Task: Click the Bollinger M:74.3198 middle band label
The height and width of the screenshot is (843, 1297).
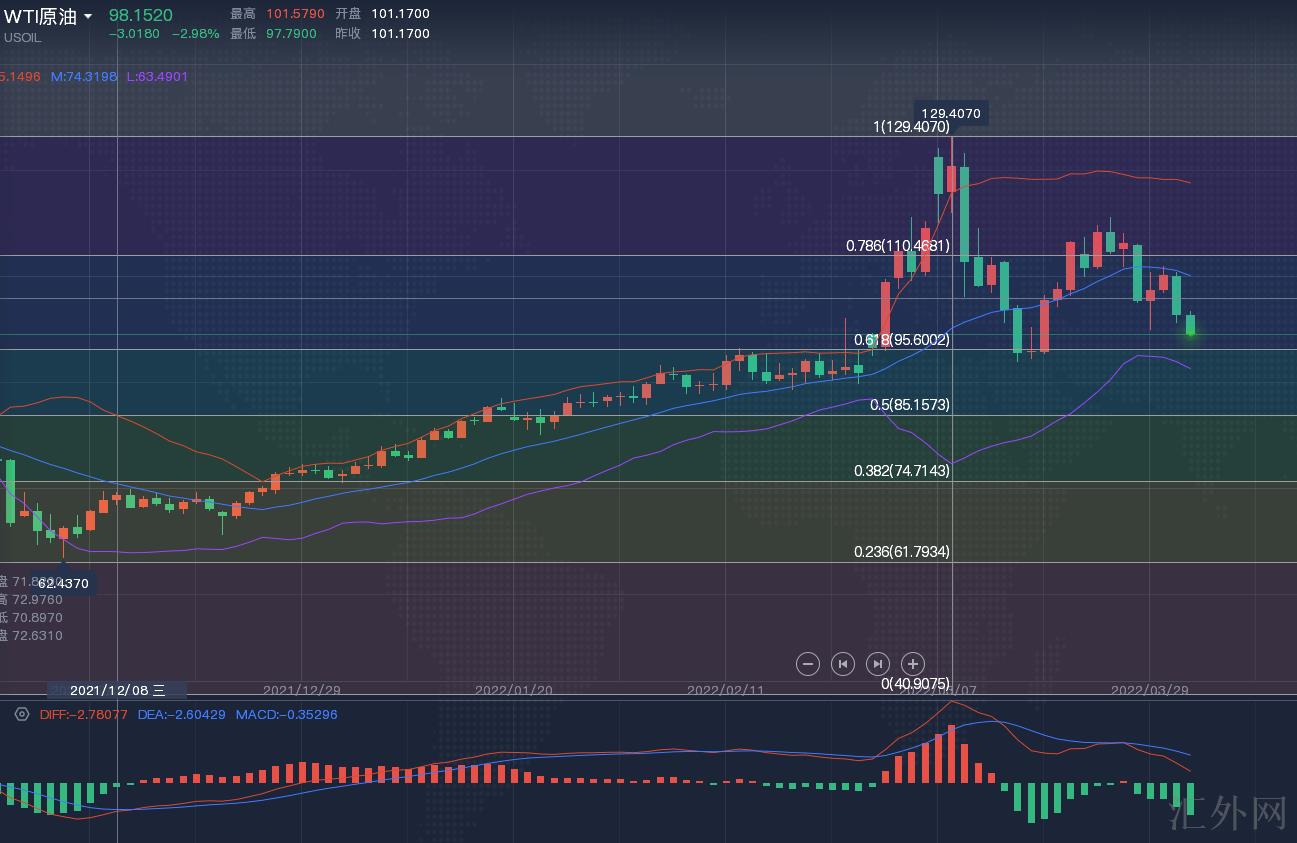Action: tap(83, 76)
